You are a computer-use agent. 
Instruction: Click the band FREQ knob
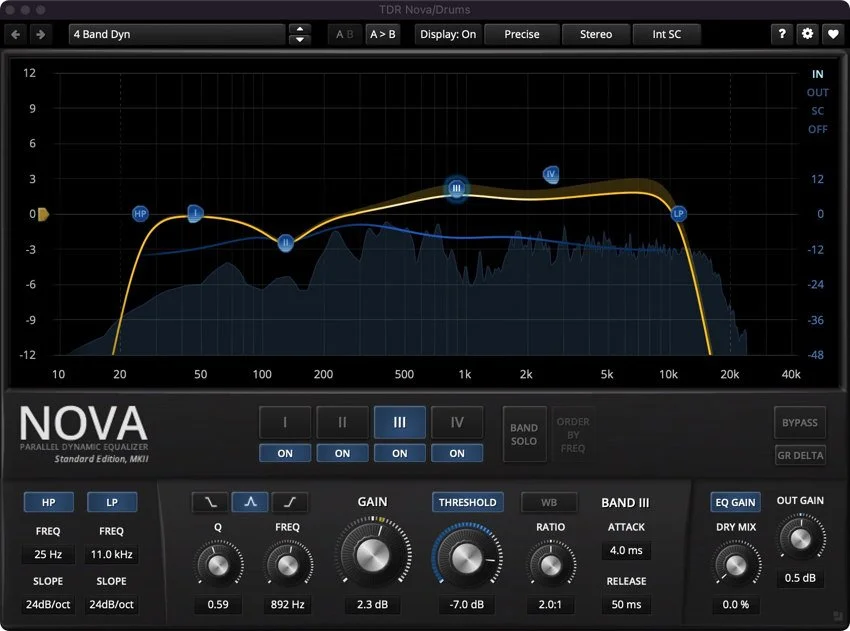(287, 565)
